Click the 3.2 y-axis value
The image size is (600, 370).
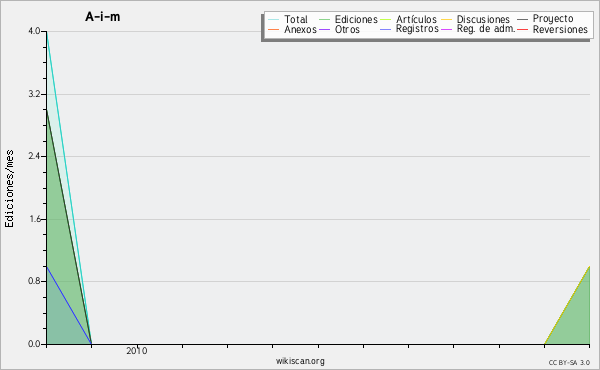[34, 94]
